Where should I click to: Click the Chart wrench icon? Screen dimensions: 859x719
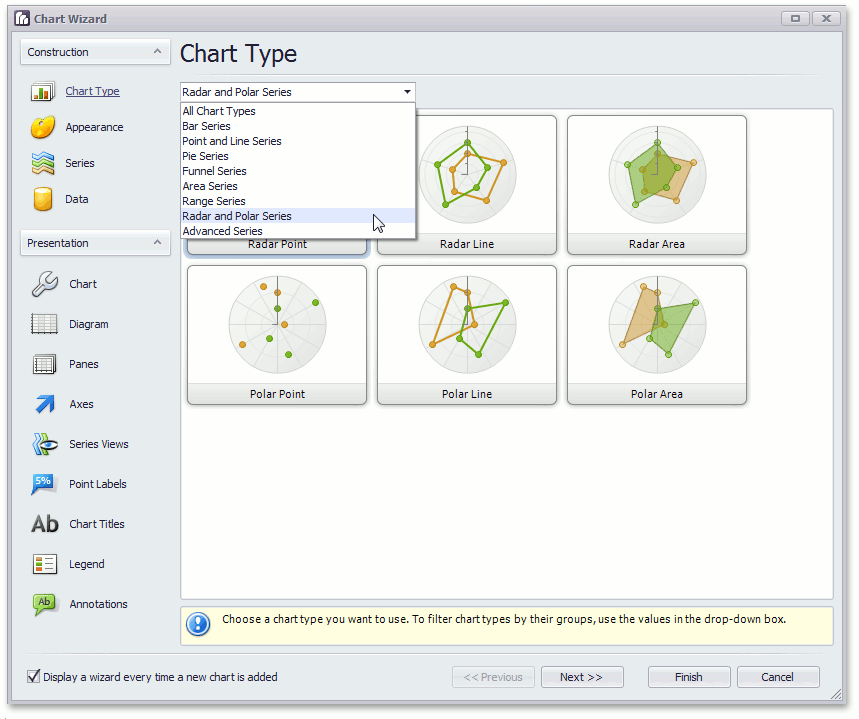click(45, 285)
